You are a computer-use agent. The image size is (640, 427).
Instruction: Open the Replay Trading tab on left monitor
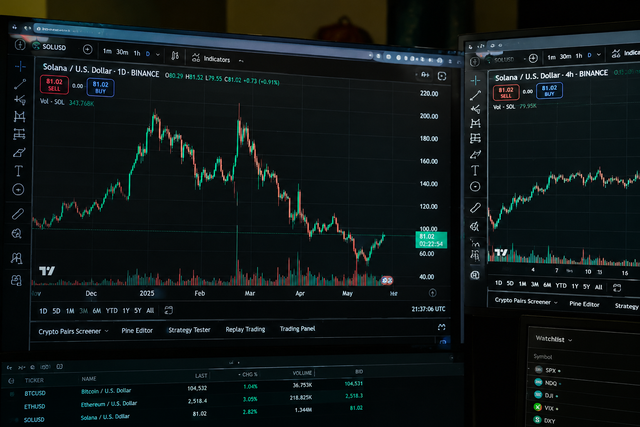pos(245,329)
